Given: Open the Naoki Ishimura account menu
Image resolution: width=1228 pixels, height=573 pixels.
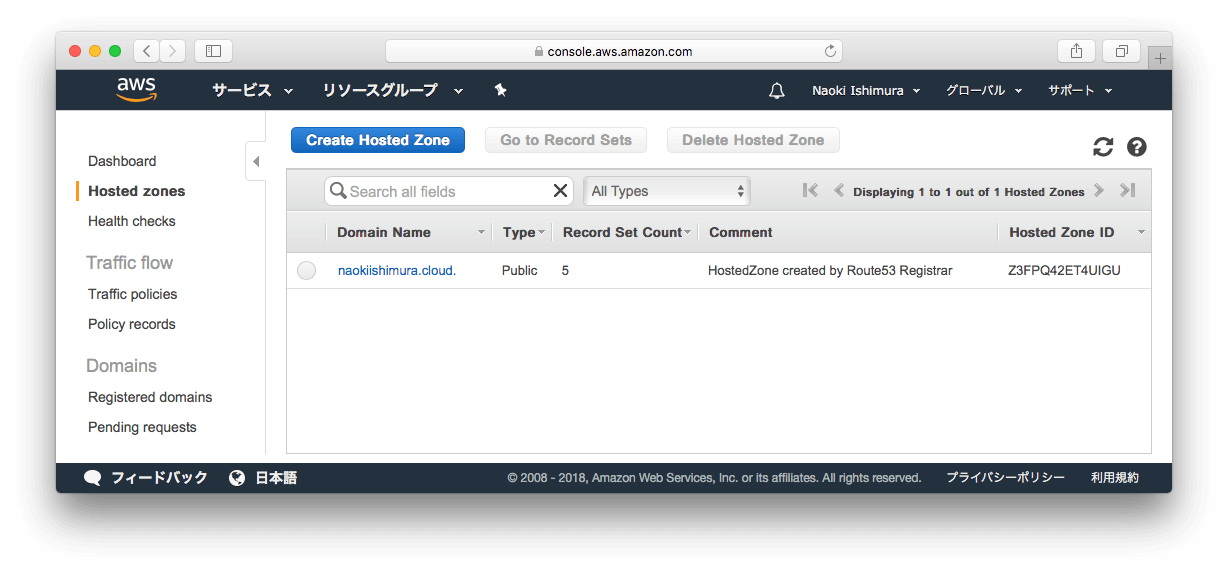Looking at the screenshot, I should coord(866,90).
